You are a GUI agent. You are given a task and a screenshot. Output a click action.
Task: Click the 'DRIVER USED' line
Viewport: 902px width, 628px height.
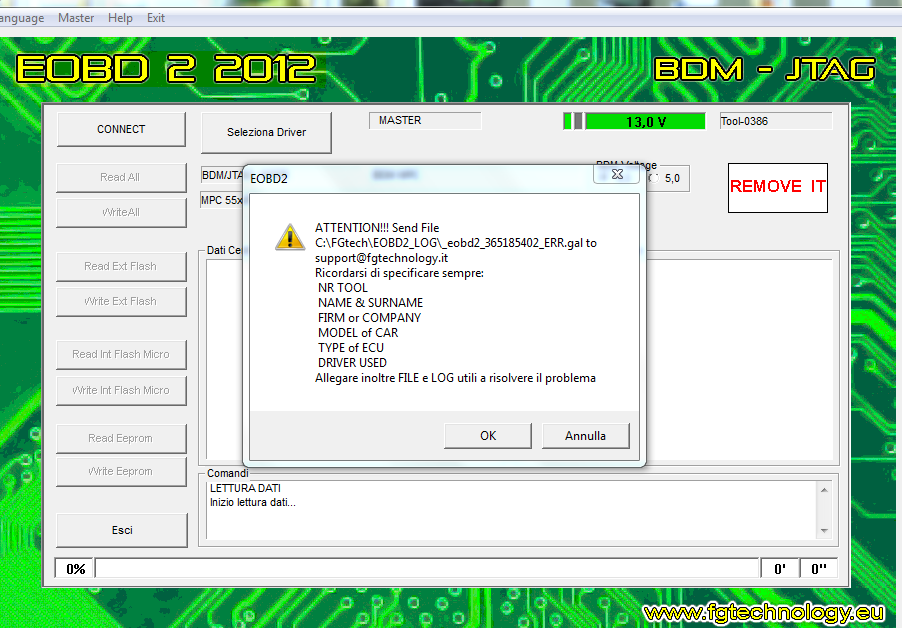352,363
